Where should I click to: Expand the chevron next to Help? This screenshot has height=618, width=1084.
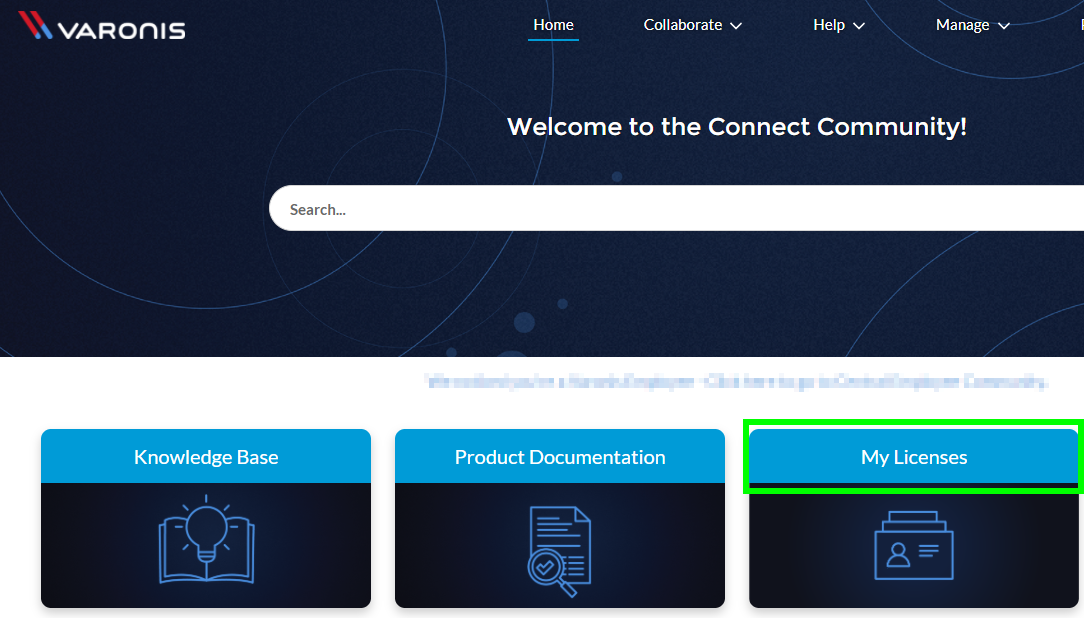[x=859, y=26]
